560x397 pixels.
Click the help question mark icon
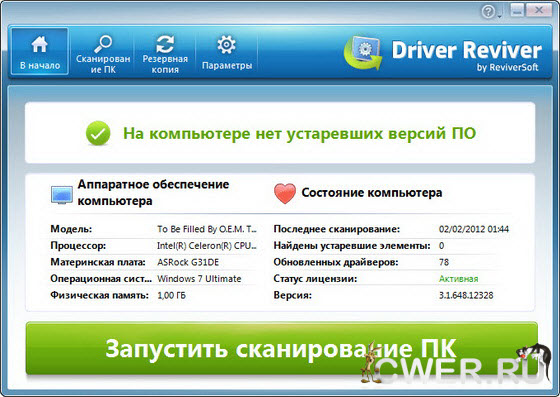488,12
